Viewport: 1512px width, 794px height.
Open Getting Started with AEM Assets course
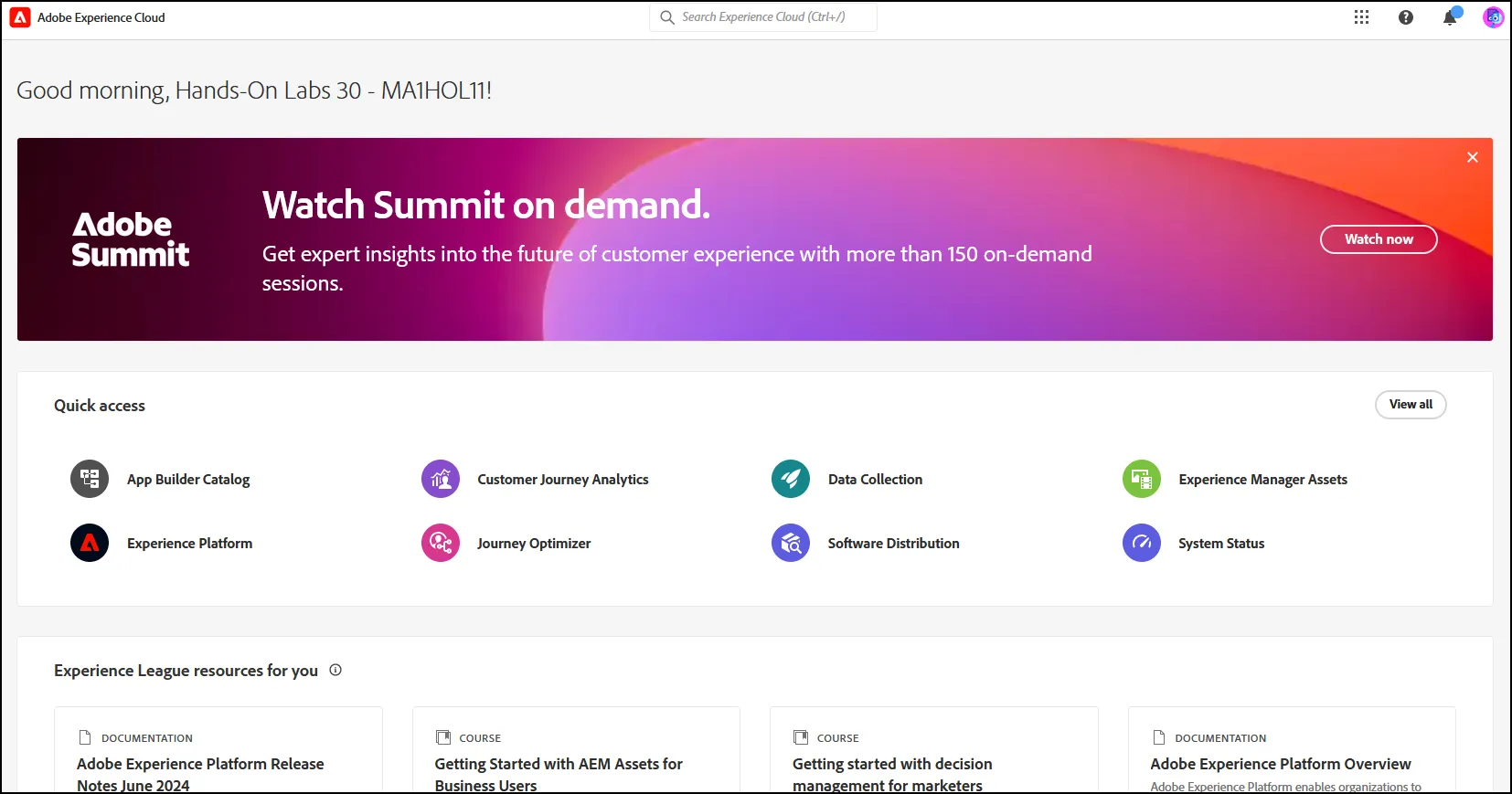(576, 750)
